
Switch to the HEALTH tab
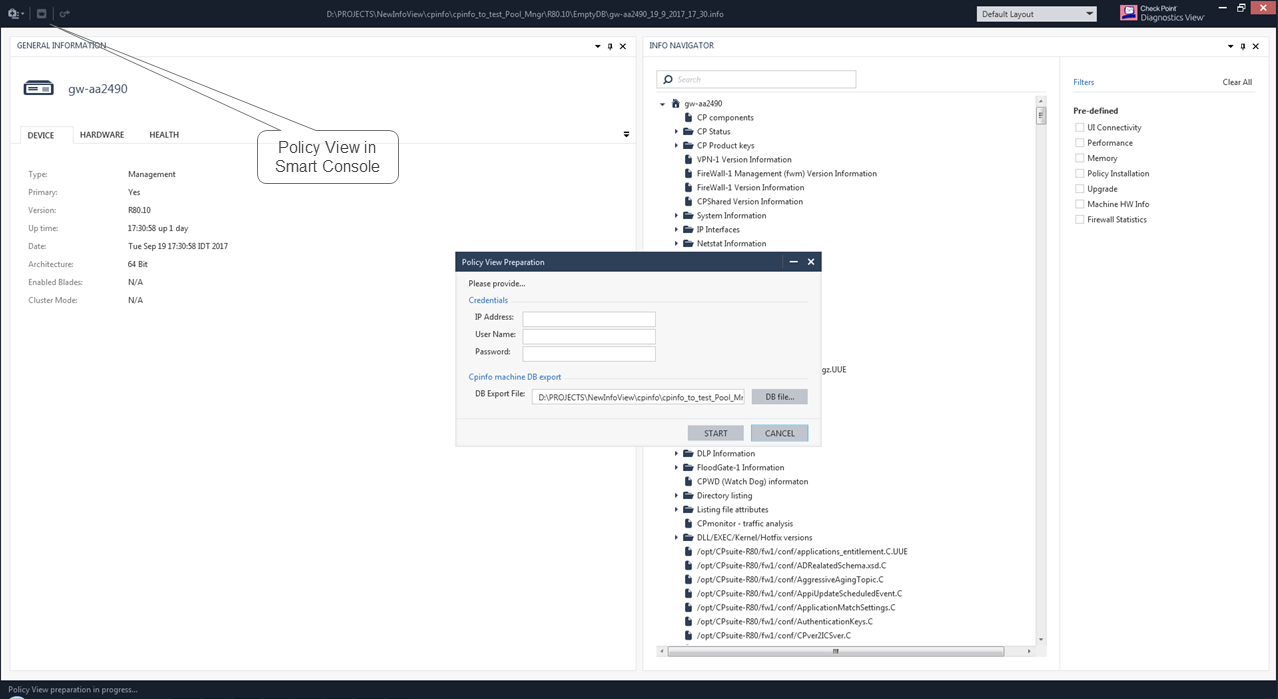point(164,135)
